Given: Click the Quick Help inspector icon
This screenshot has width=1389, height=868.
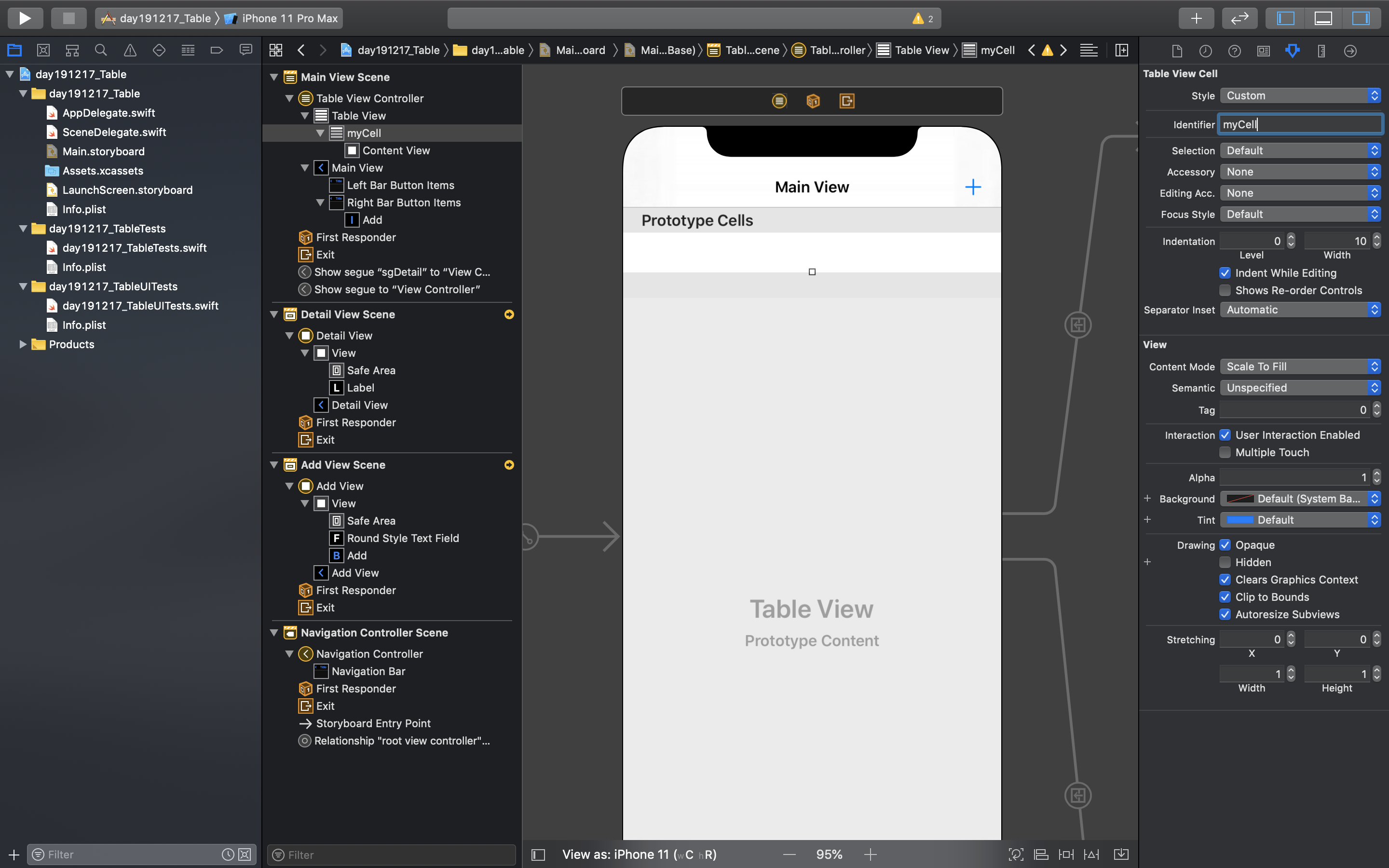Looking at the screenshot, I should 1234,51.
